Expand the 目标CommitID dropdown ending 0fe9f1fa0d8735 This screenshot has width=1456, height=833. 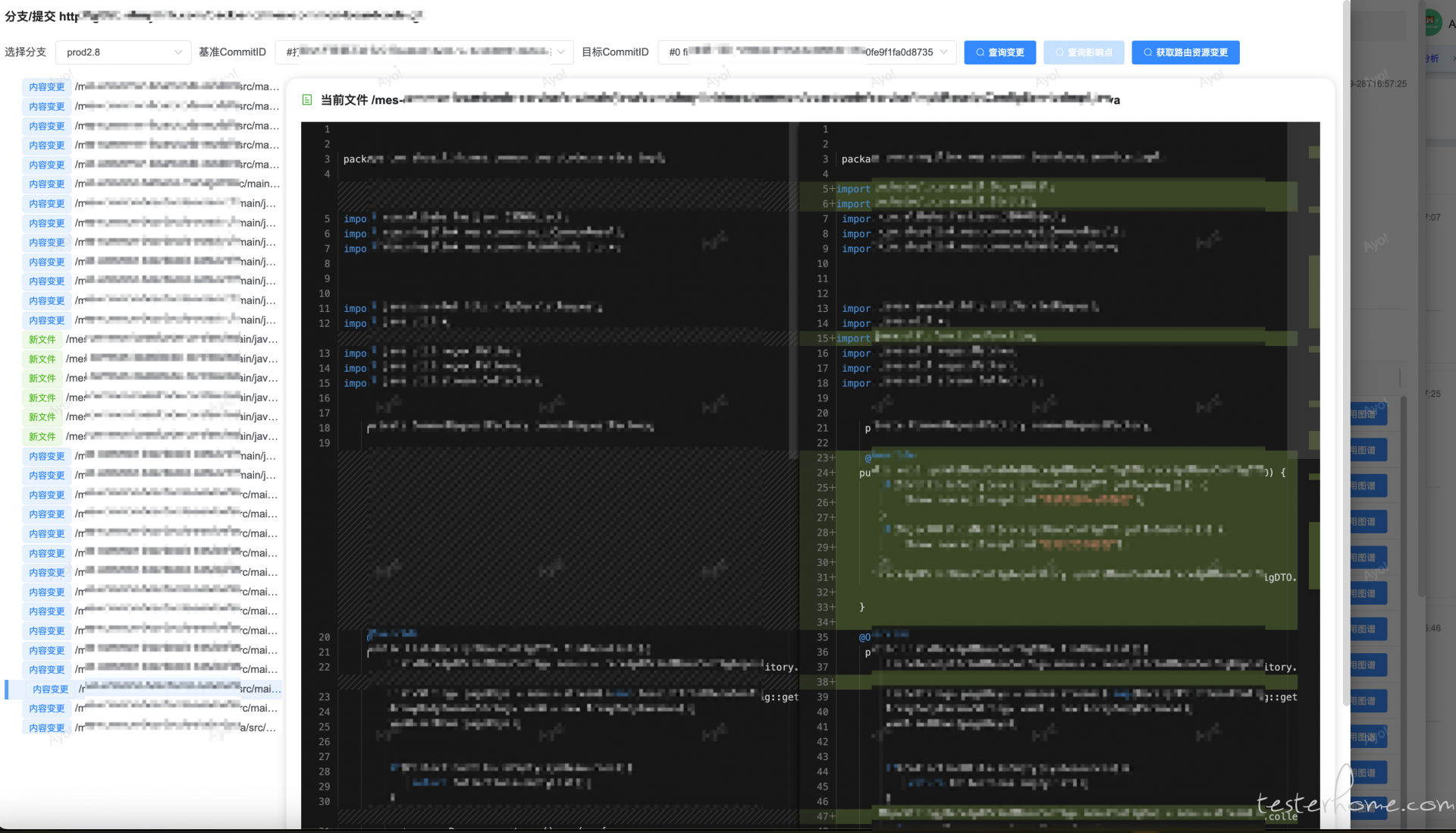[x=807, y=52]
